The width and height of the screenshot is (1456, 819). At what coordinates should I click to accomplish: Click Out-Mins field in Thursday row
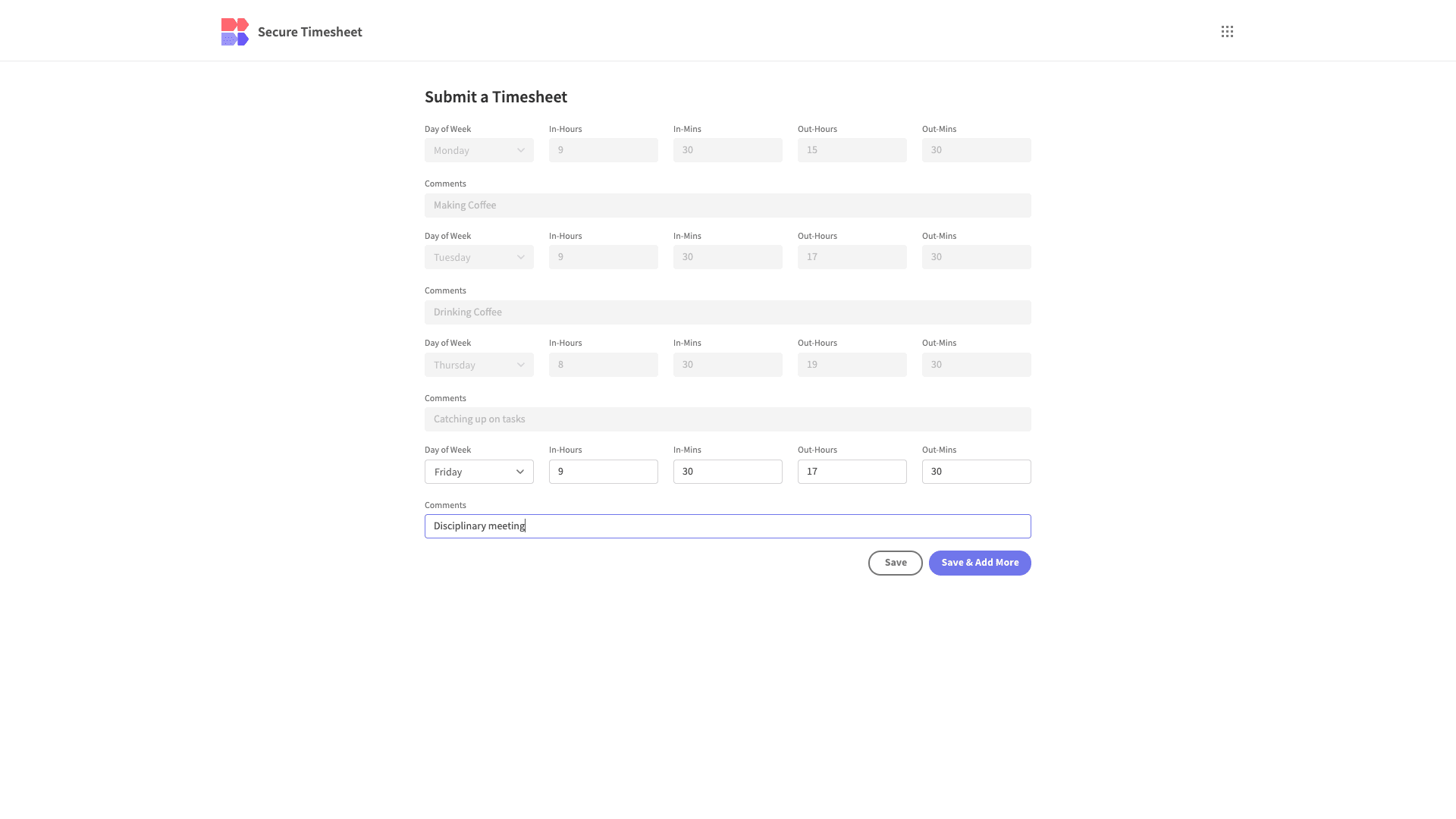(x=977, y=365)
